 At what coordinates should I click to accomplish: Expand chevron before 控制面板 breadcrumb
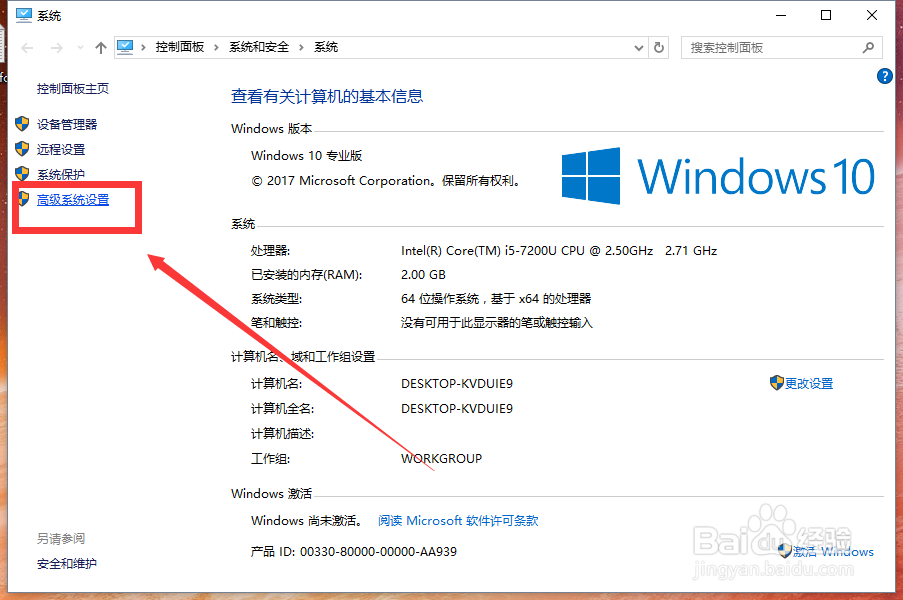[x=143, y=48]
